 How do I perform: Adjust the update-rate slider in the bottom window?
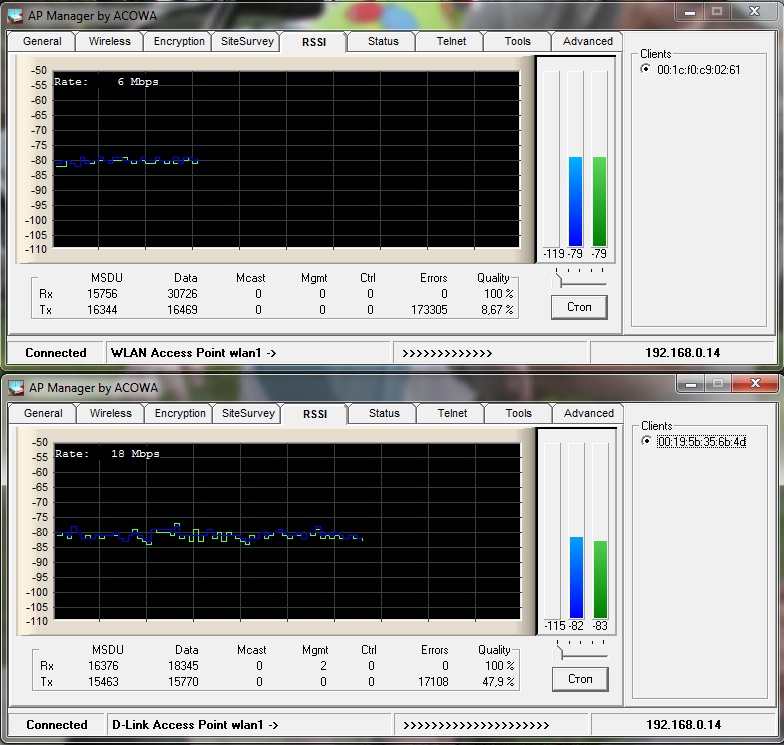pyautogui.click(x=560, y=652)
